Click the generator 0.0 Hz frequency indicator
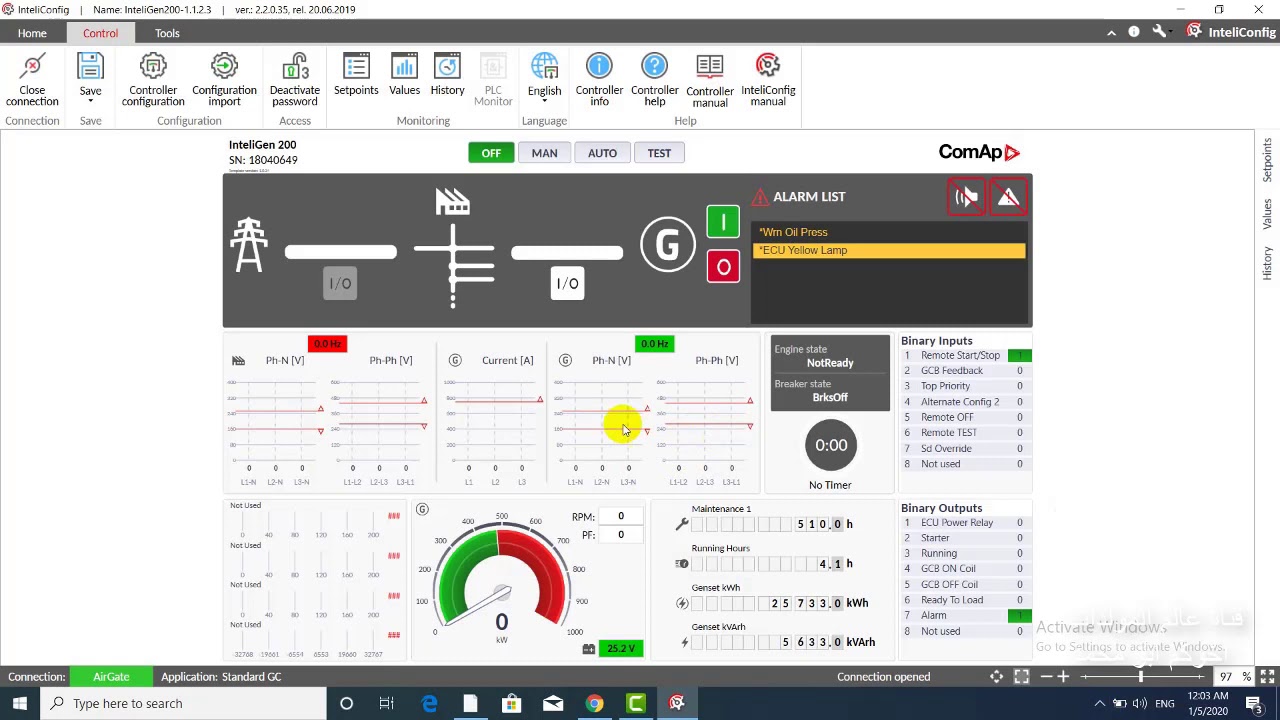 coord(654,344)
